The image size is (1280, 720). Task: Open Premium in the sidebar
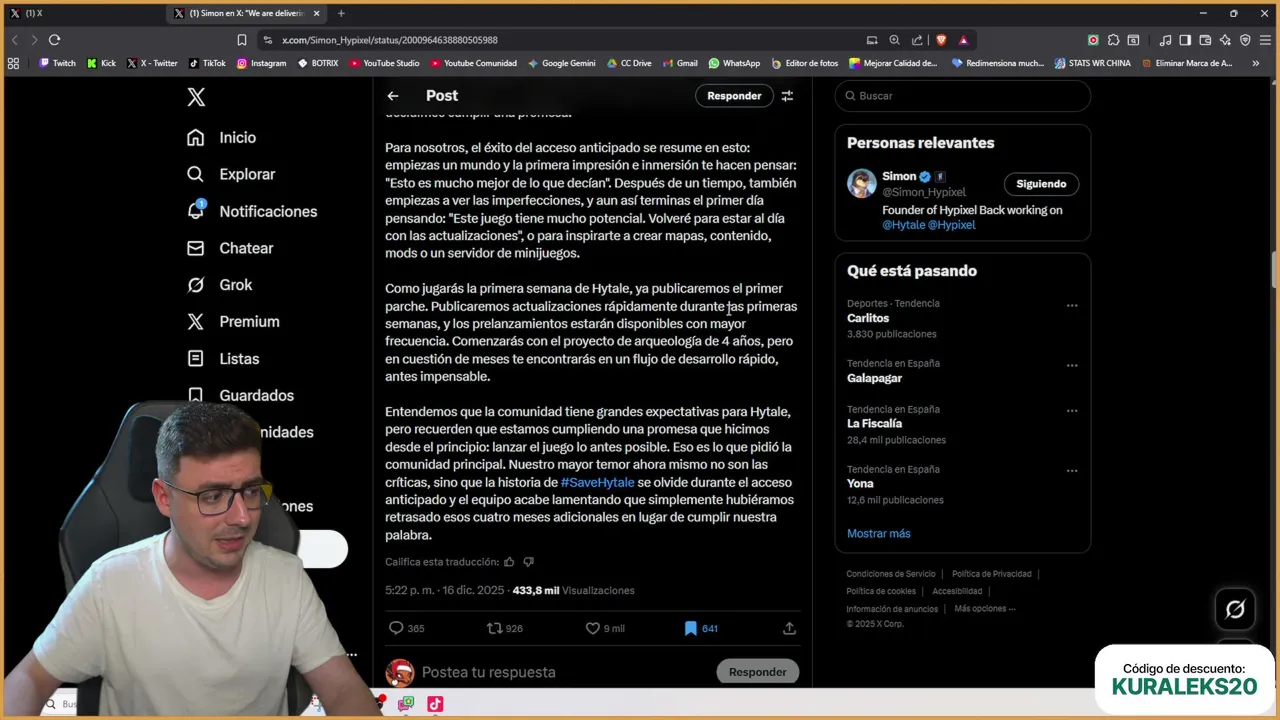tap(233, 322)
